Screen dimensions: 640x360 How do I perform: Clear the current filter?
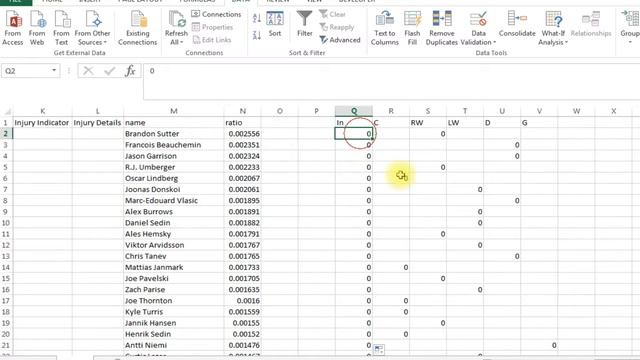333,14
